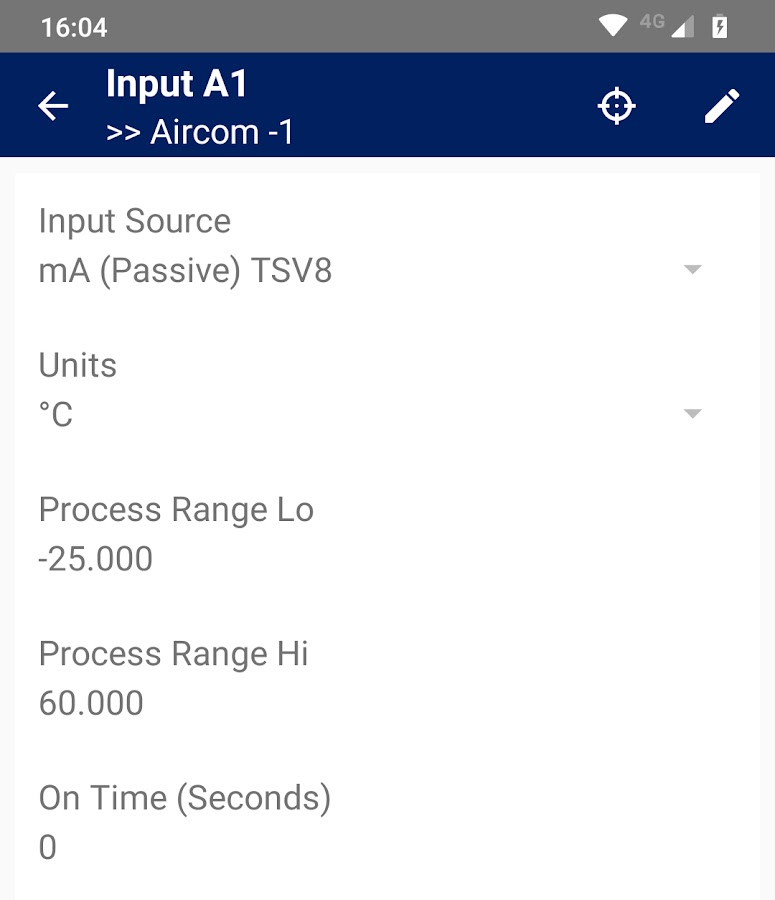Screen dimensions: 775x900
Task: Tap the On Time (Seconds) label
Action: (185, 798)
